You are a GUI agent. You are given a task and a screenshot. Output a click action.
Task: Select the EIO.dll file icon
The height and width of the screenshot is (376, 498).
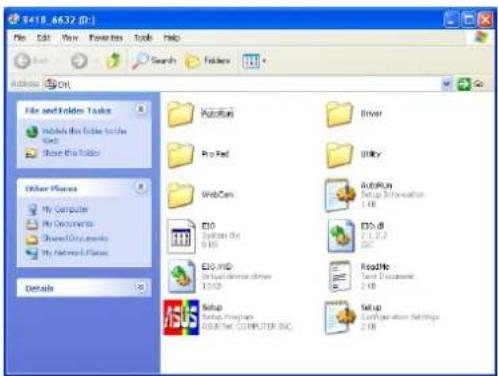[341, 235]
